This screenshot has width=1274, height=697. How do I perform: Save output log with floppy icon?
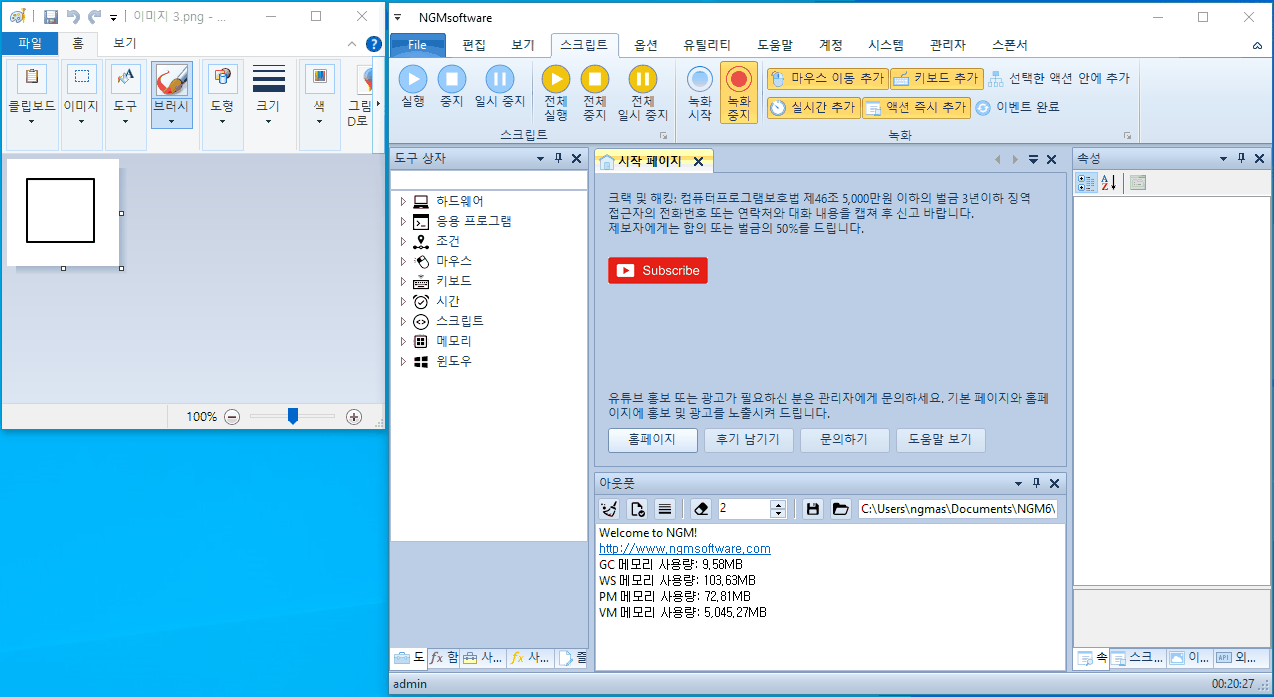(813, 509)
